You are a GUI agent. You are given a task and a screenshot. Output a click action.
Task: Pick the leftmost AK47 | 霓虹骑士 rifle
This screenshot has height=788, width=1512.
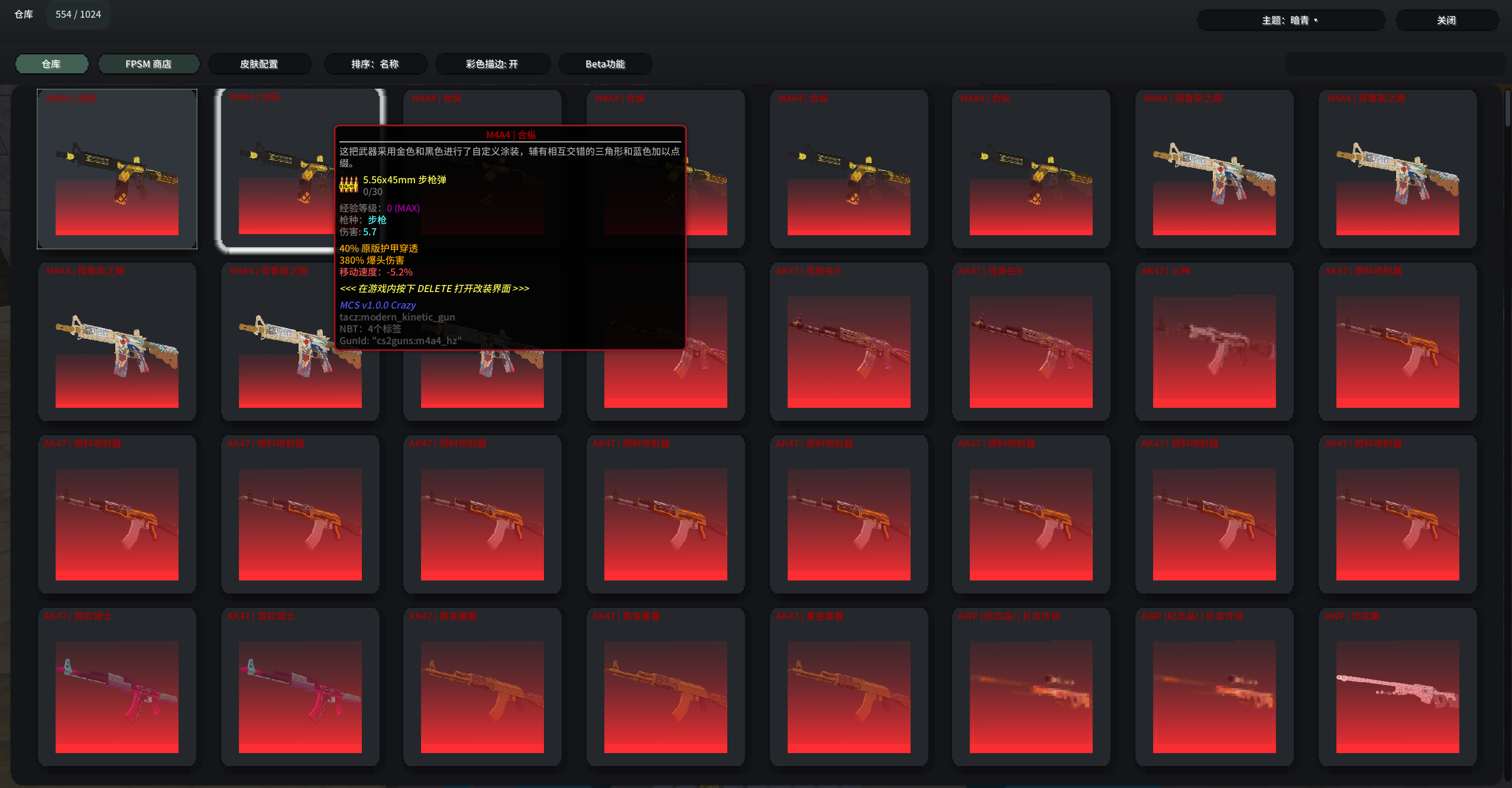[x=117, y=687]
